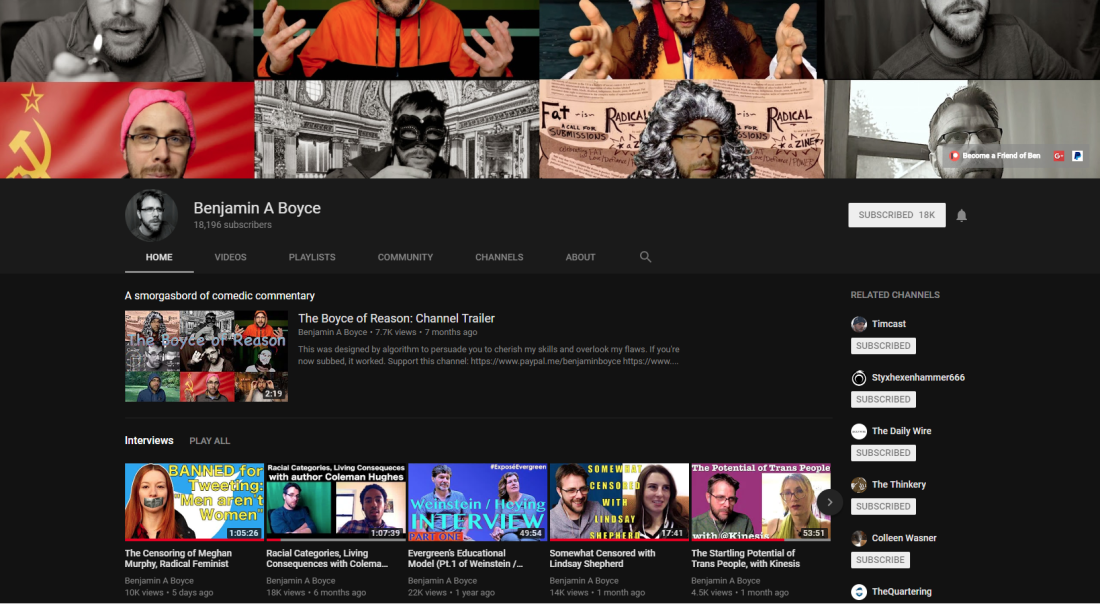The width and height of the screenshot is (1100, 604).
Task: Go to the About tab
Action: click(580, 257)
